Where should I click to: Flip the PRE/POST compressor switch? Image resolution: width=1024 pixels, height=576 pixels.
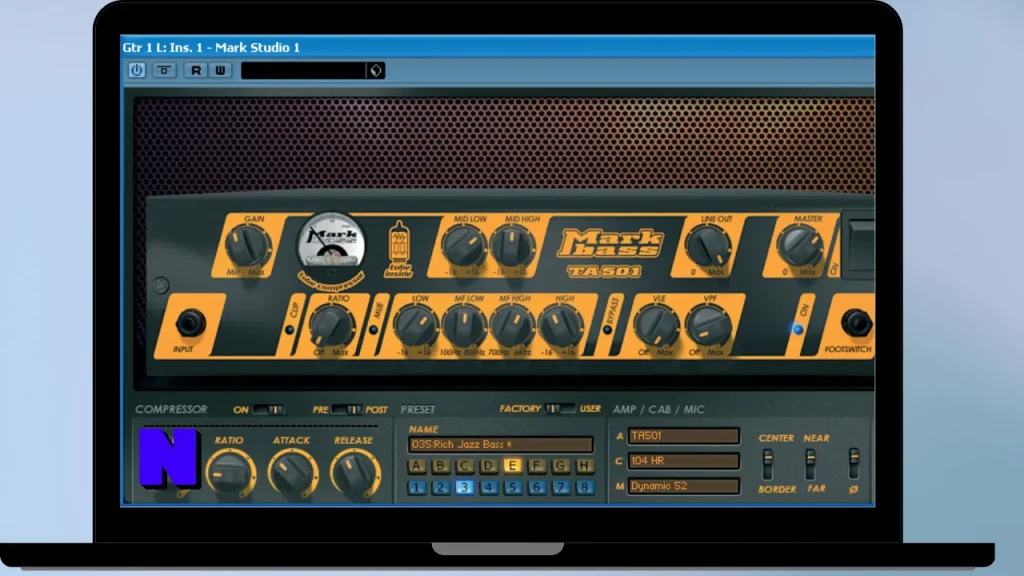[347, 409]
